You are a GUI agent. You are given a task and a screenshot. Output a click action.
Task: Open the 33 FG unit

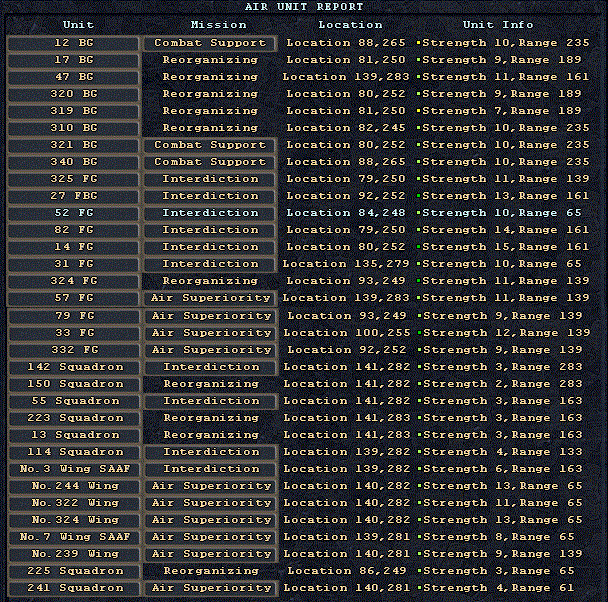(x=74, y=333)
